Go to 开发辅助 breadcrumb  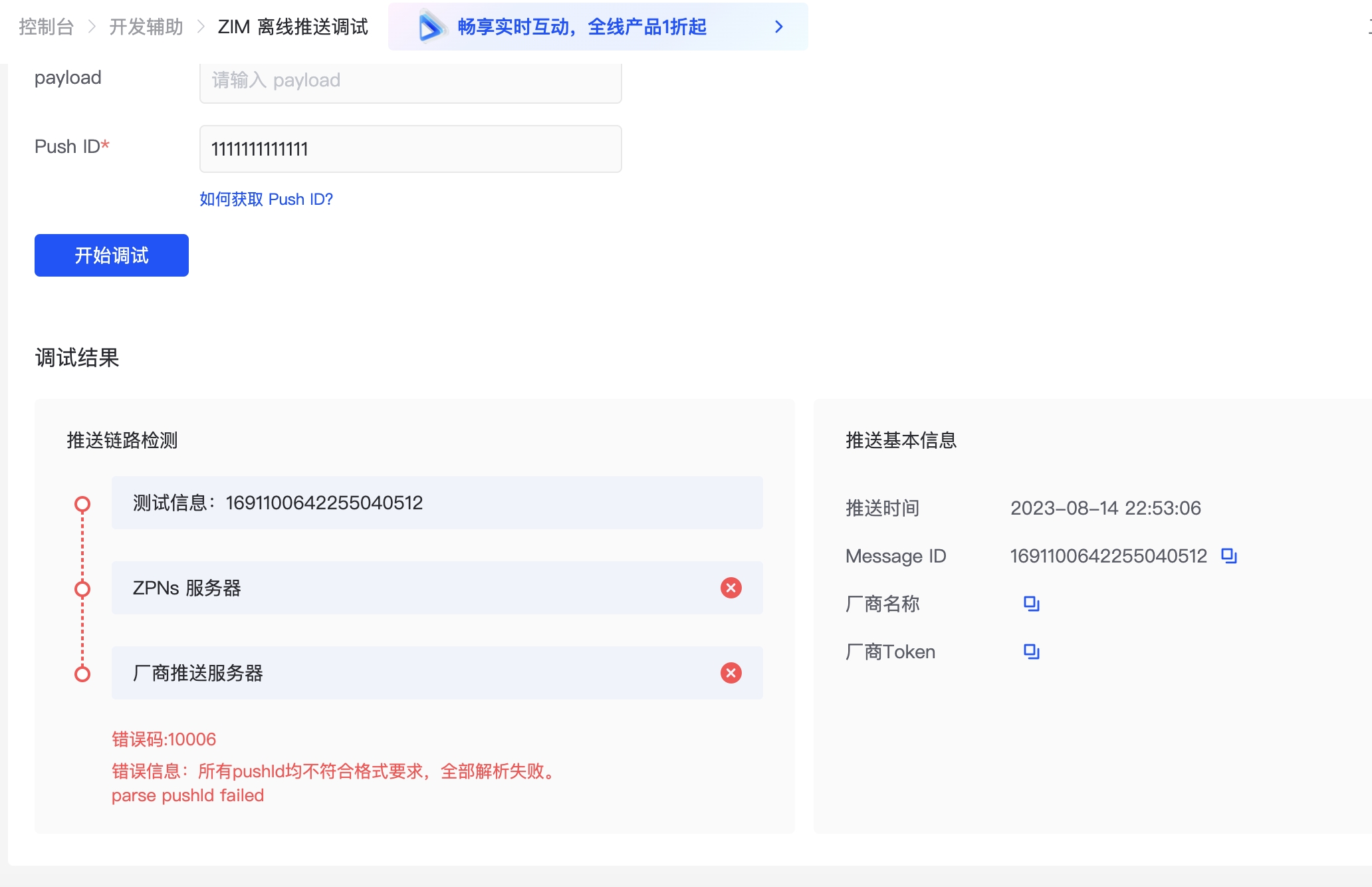coord(146,27)
